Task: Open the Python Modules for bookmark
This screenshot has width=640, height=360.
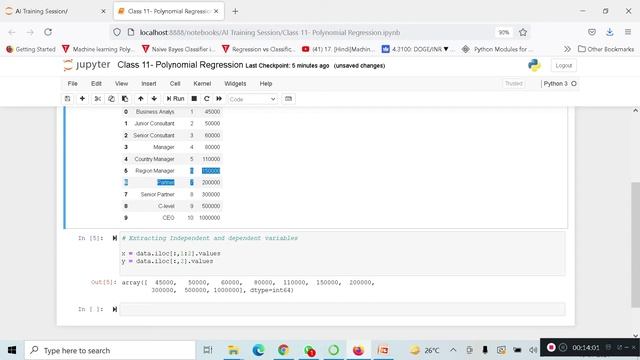Action: coord(497,49)
